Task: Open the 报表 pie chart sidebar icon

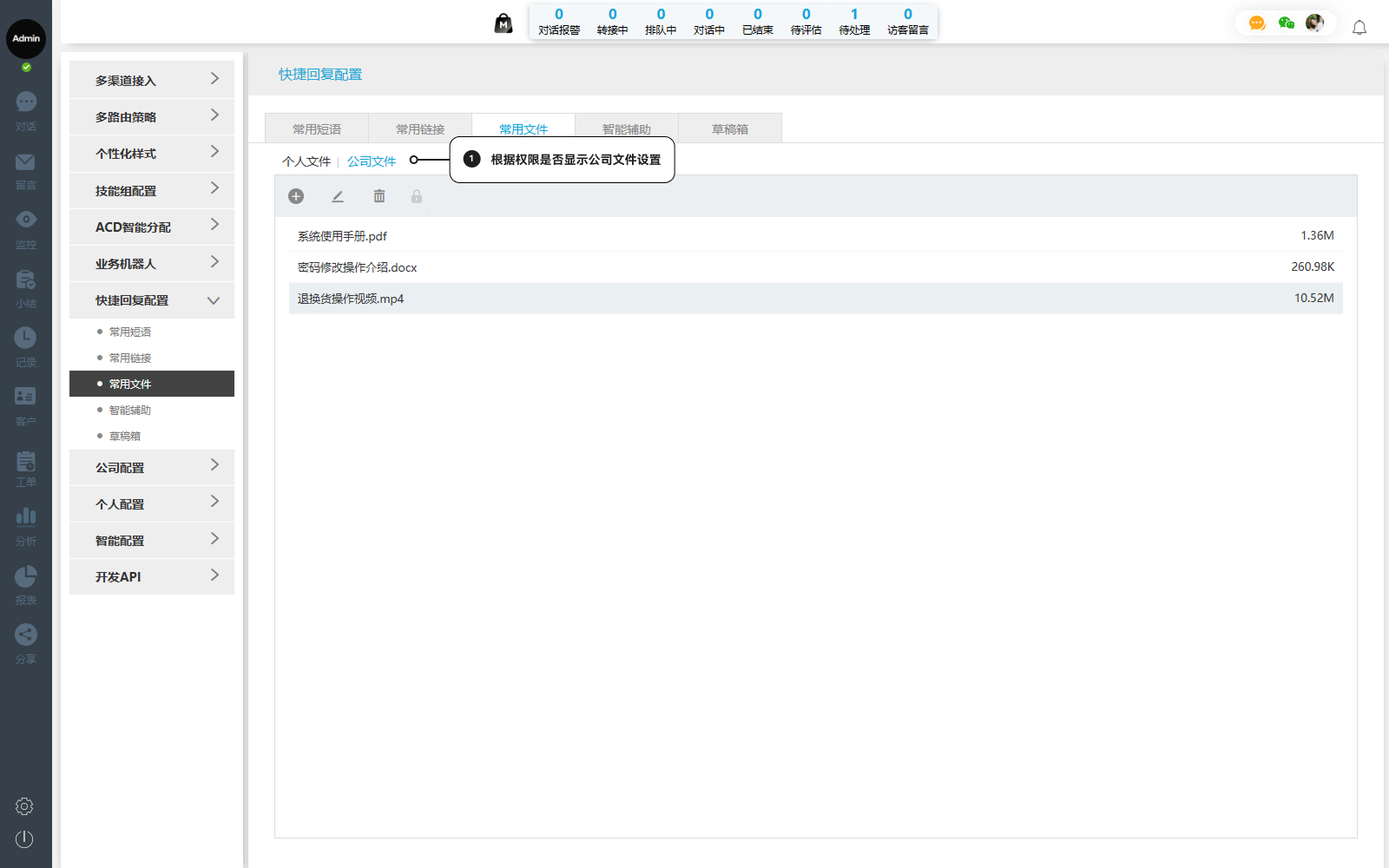Action: click(x=26, y=575)
